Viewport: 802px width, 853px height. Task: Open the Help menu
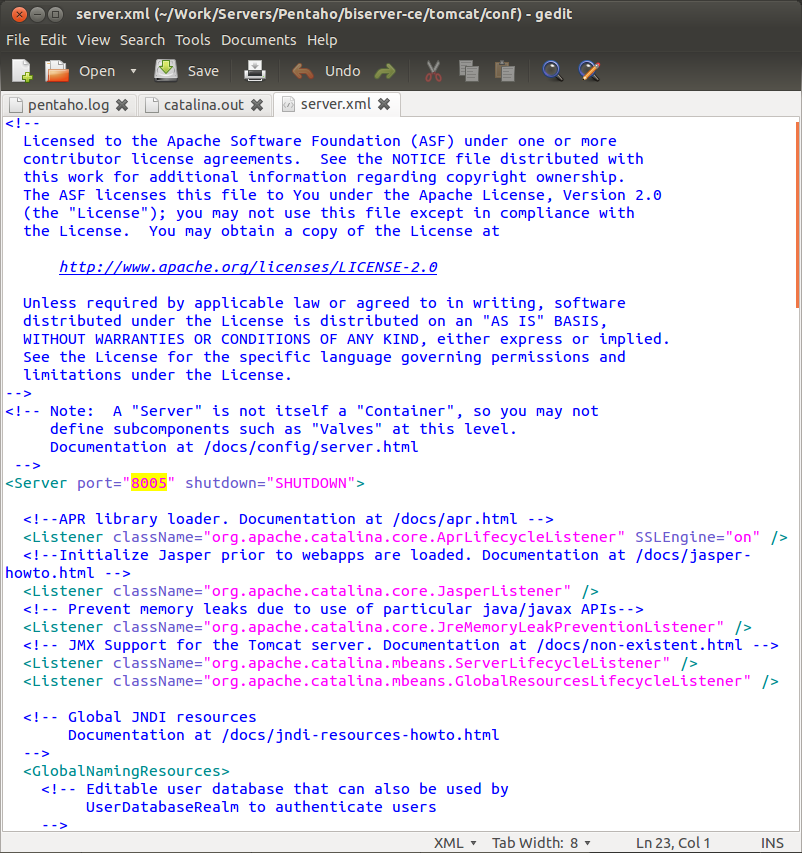[x=322, y=40]
